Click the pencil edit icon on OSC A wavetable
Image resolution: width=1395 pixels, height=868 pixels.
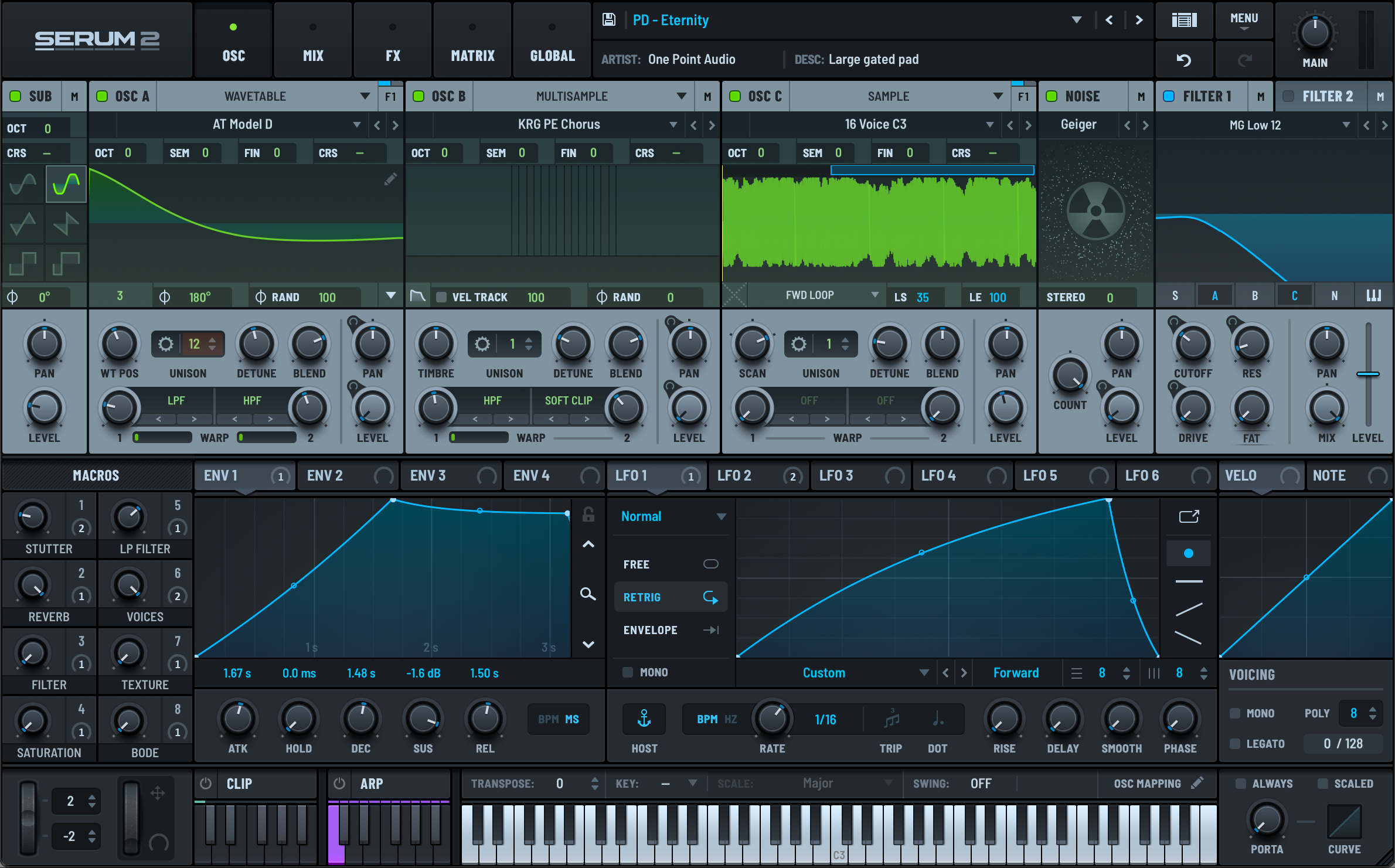click(x=390, y=179)
